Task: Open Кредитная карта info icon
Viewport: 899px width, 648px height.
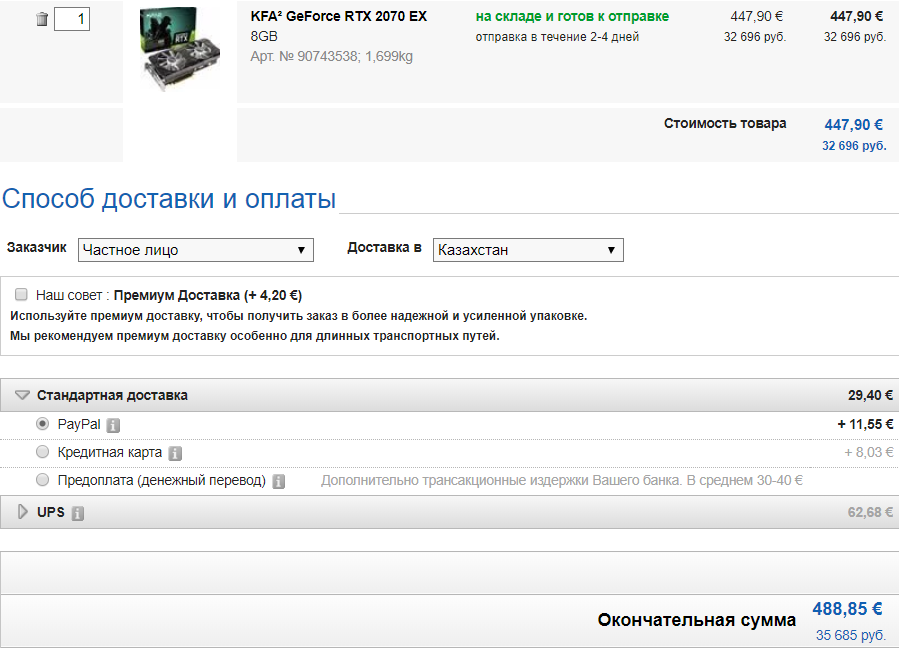Action: [x=175, y=454]
